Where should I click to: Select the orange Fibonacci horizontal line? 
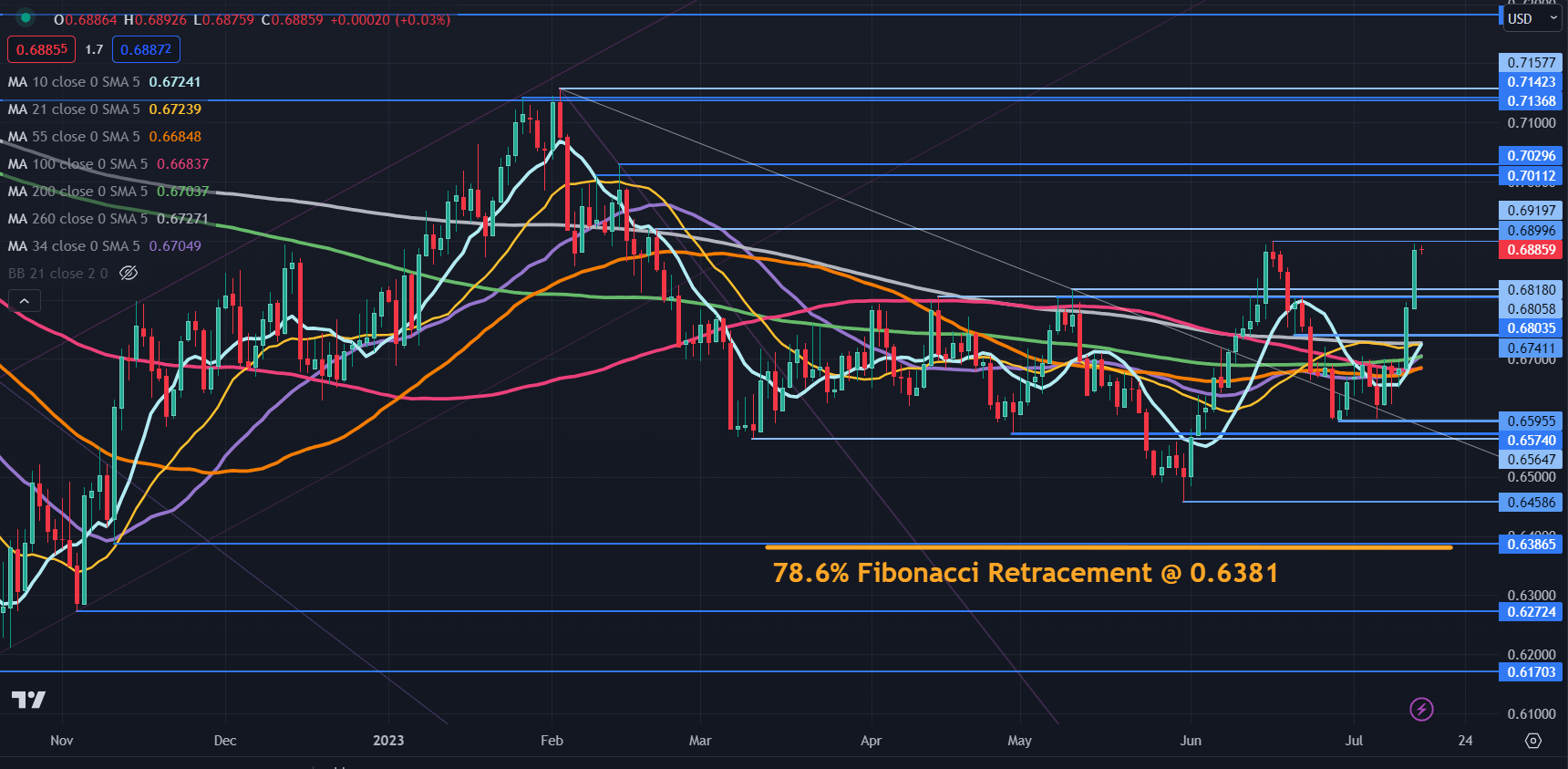[x=1109, y=547]
